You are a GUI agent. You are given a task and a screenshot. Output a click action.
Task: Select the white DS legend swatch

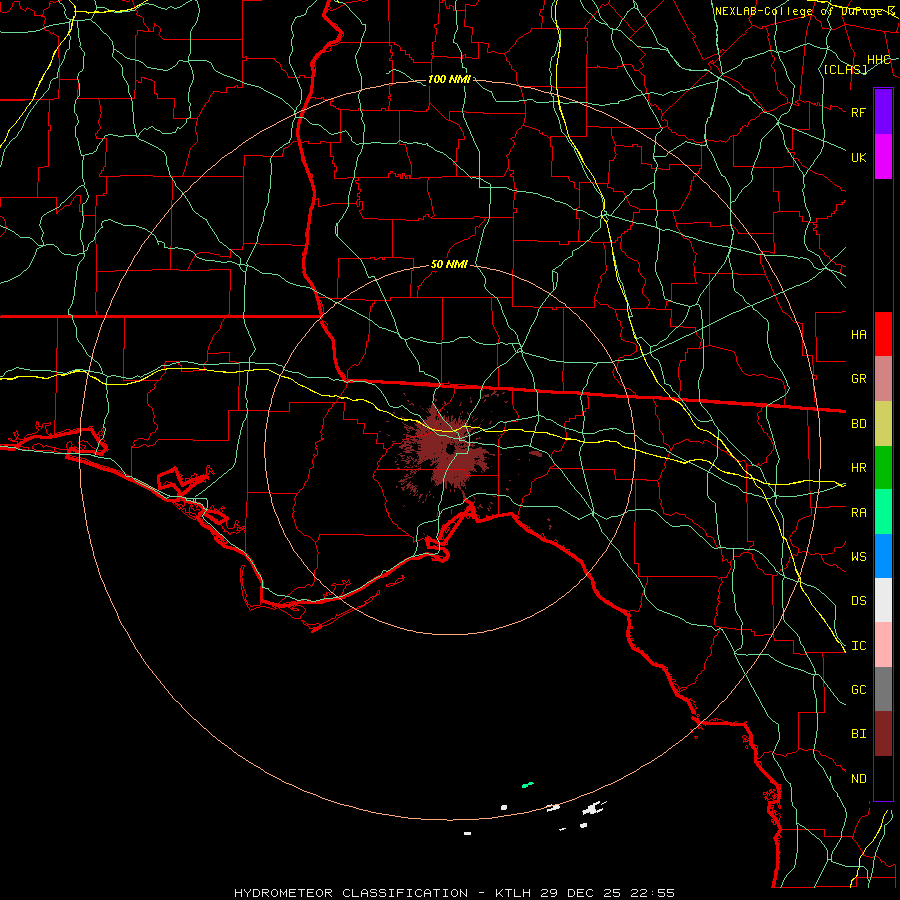coord(883,600)
